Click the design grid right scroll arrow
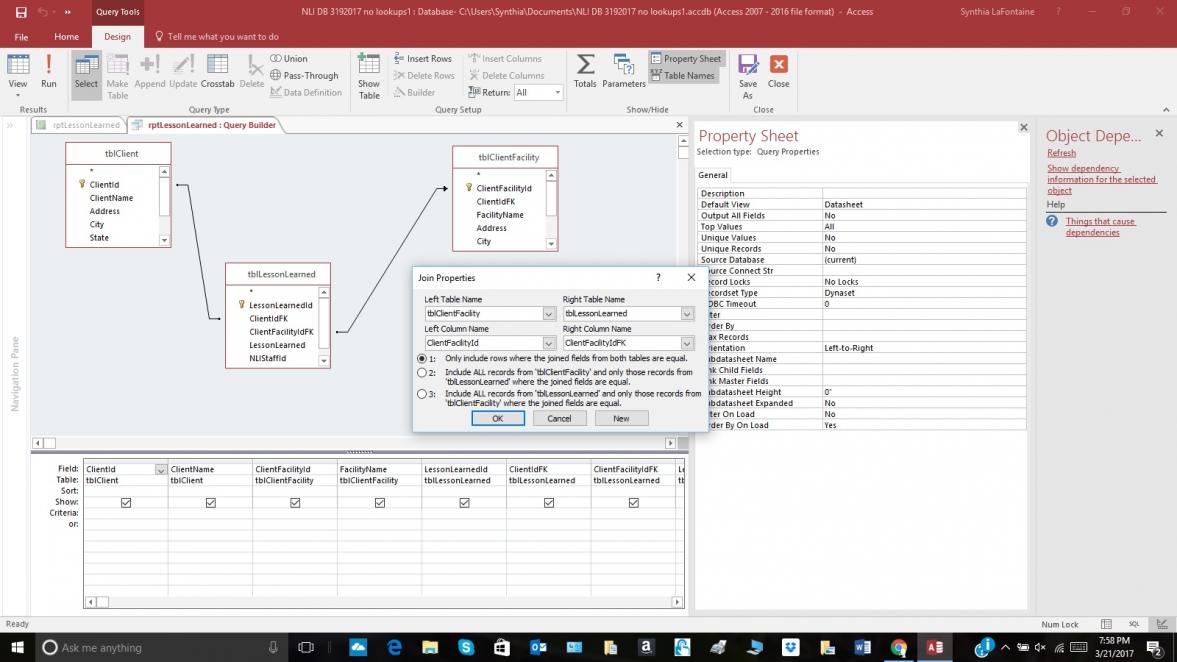 677,602
